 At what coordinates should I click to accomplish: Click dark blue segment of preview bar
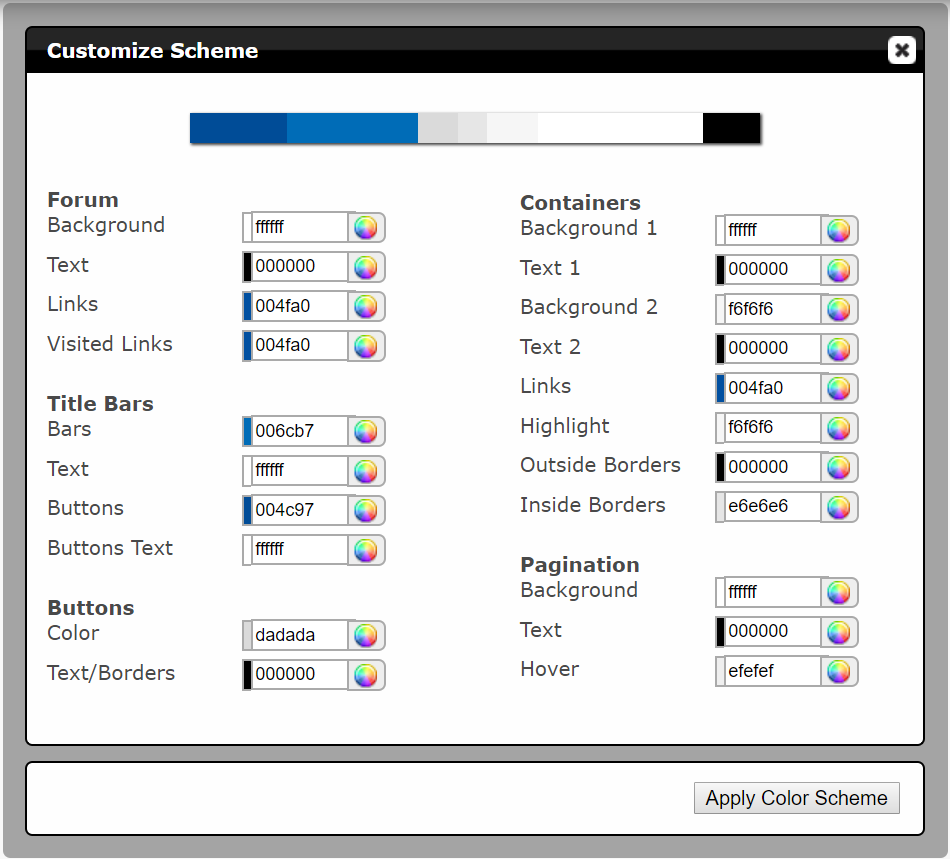click(x=238, y=128)
